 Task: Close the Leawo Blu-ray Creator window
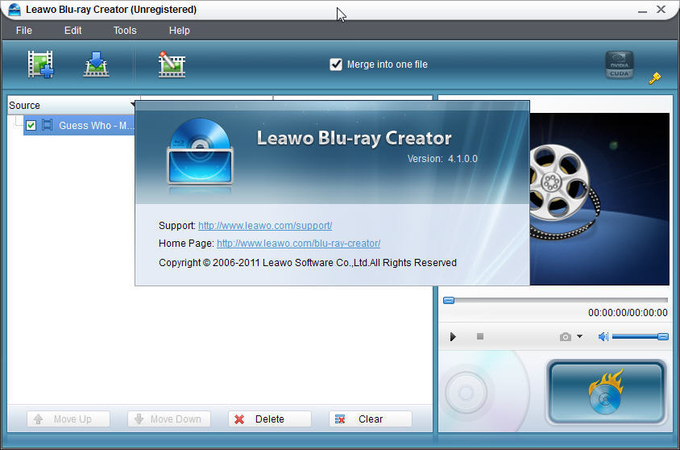pos(661,9)
